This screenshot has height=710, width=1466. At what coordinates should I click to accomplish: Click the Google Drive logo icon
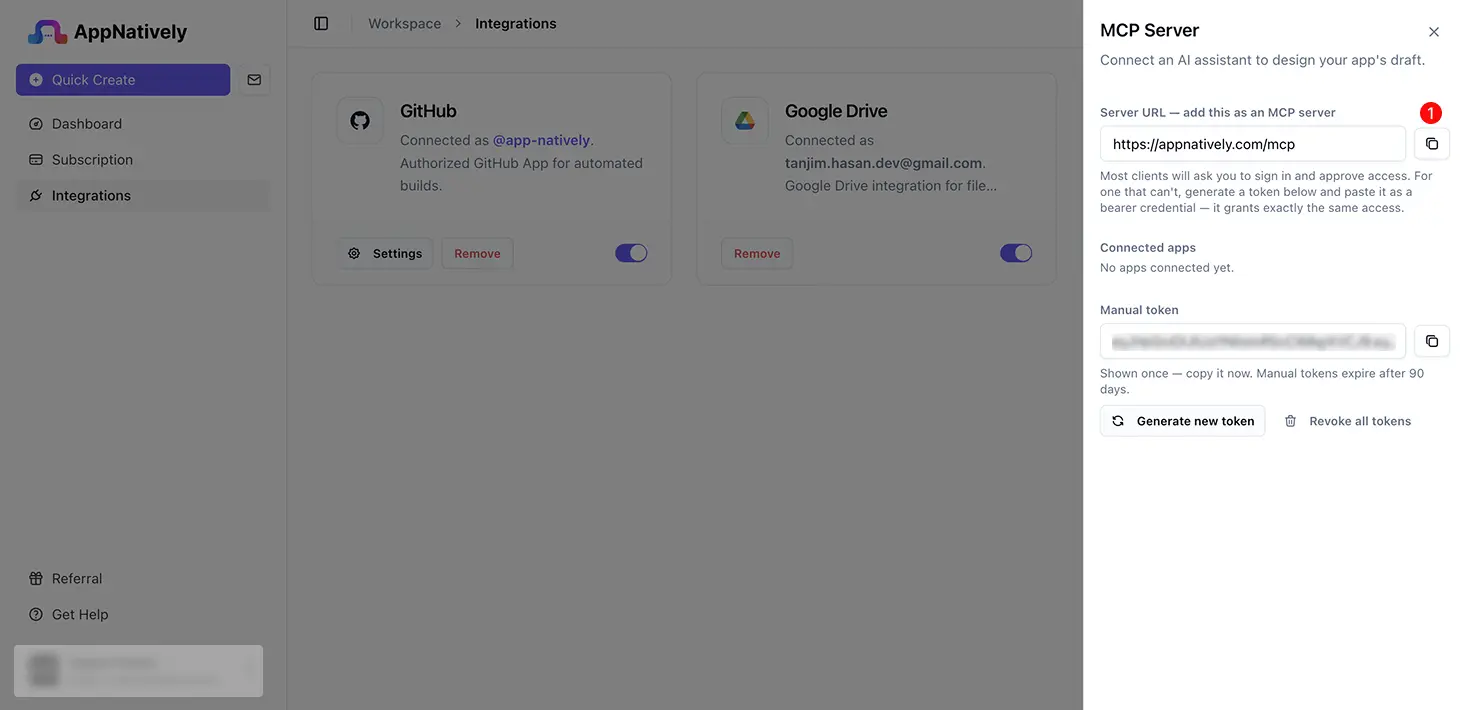tap(745, 121)
